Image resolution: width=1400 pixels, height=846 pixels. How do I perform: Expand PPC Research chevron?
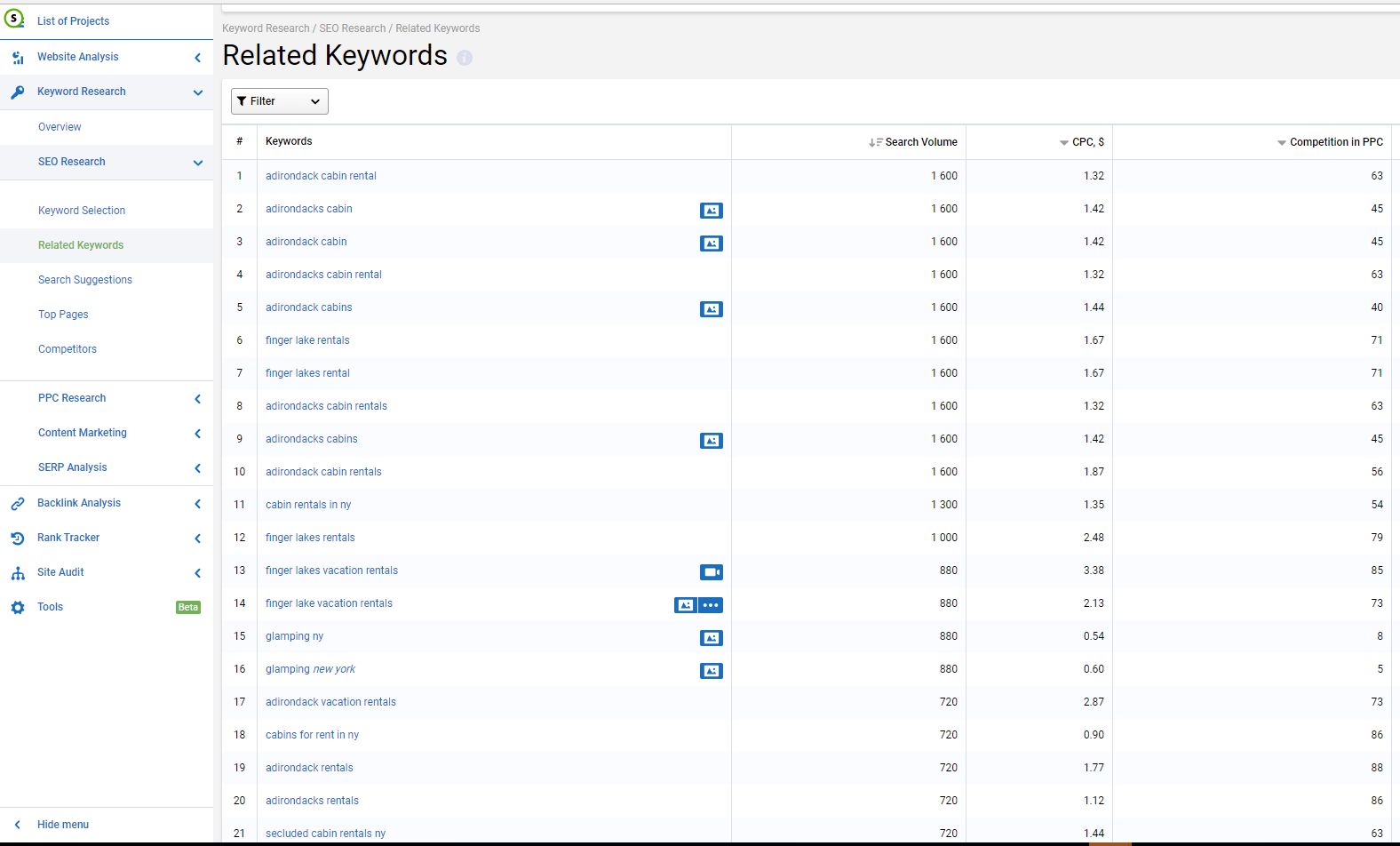(197, 399)
